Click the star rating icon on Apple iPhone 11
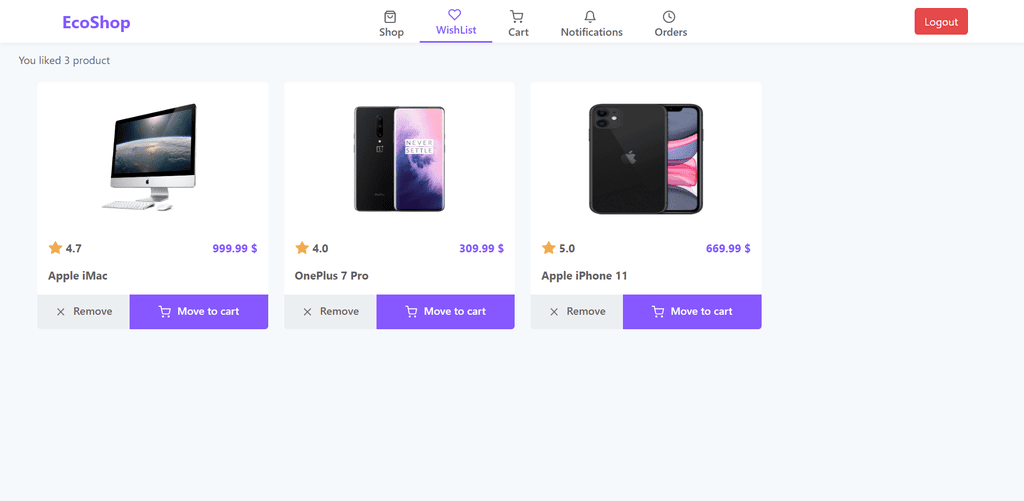Screen dimensions: 1024x501 point(549,248)
